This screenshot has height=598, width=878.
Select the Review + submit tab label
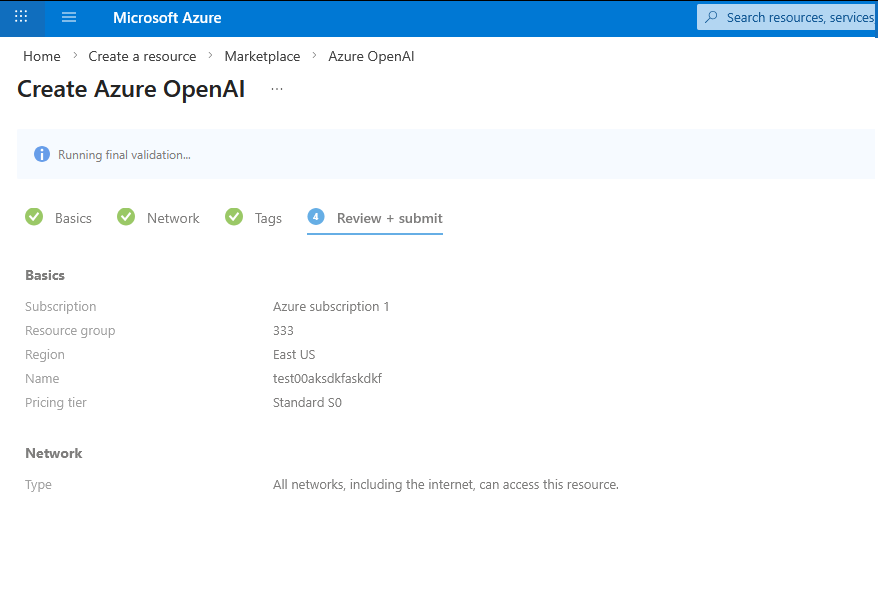pyautogui.click(x=389, y=218)
